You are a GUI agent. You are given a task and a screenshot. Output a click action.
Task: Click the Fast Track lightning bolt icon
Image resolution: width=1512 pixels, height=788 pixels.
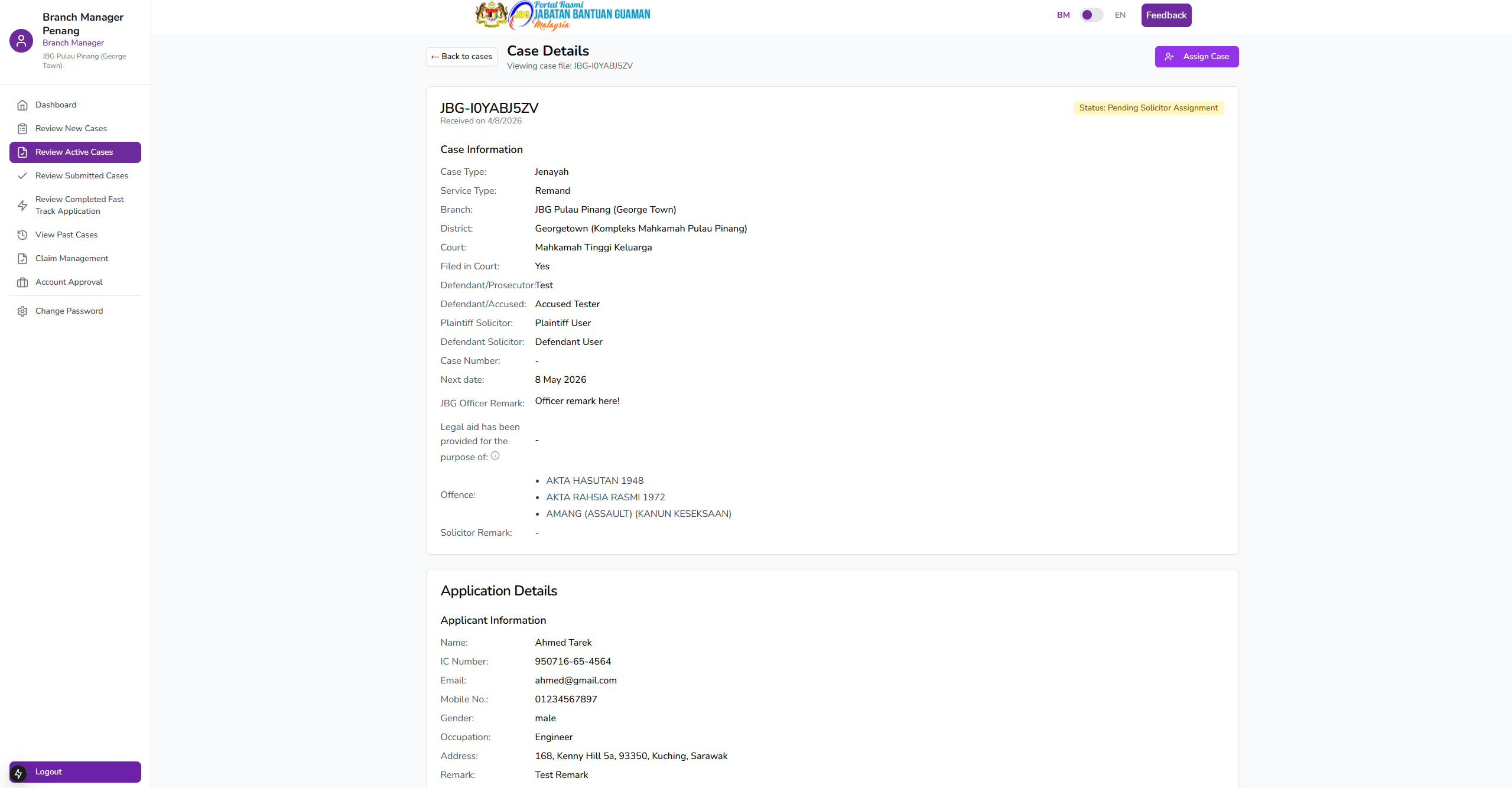[x=22, y=206]
